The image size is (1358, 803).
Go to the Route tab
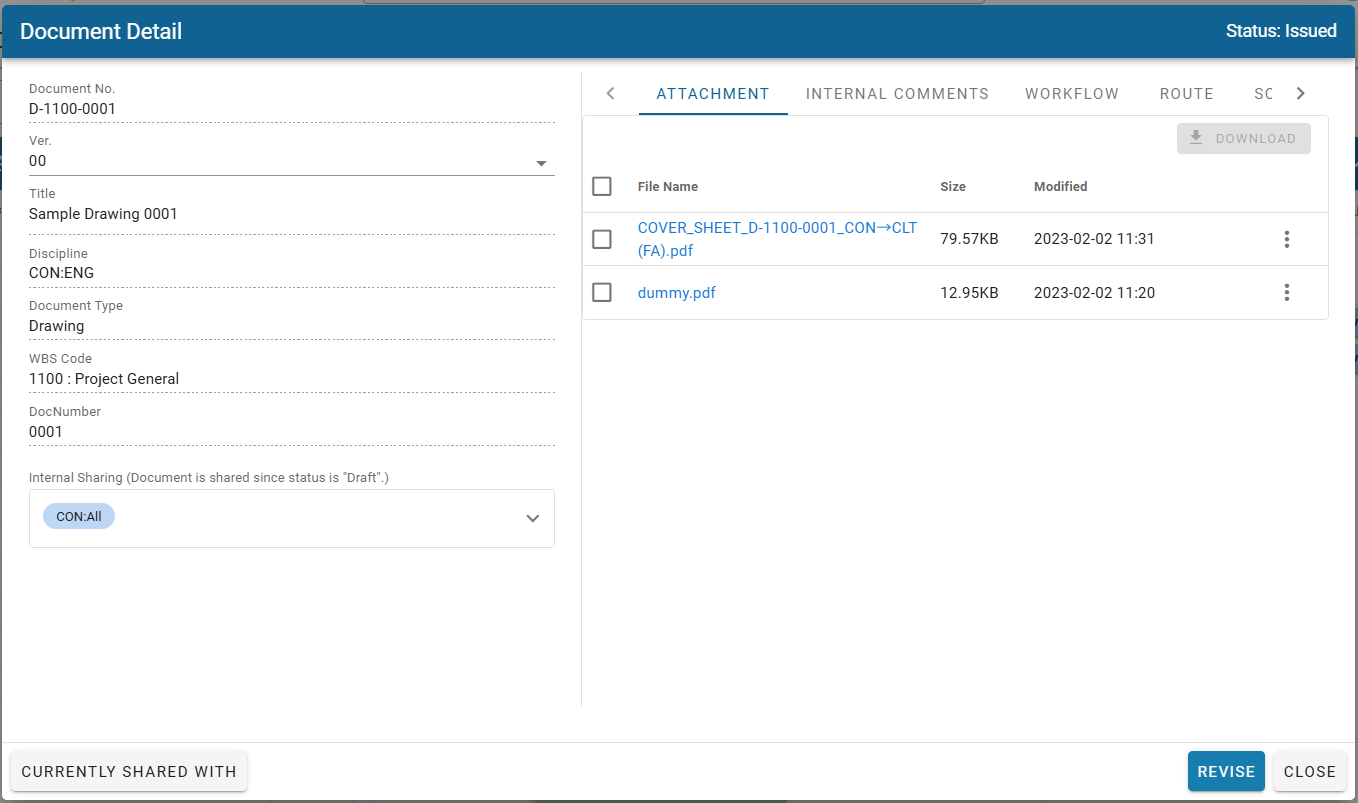(1186, 94)
